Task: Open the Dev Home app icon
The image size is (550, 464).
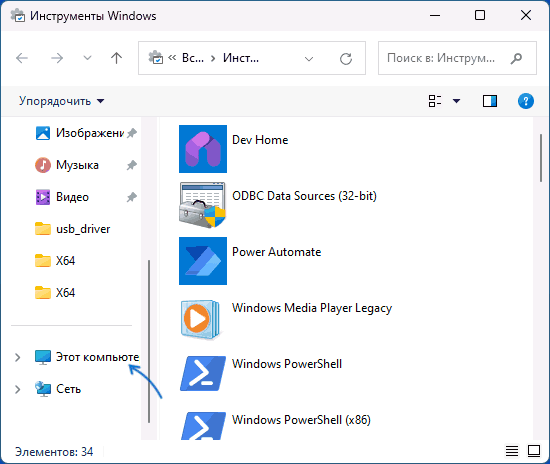Action: (203, 149)
